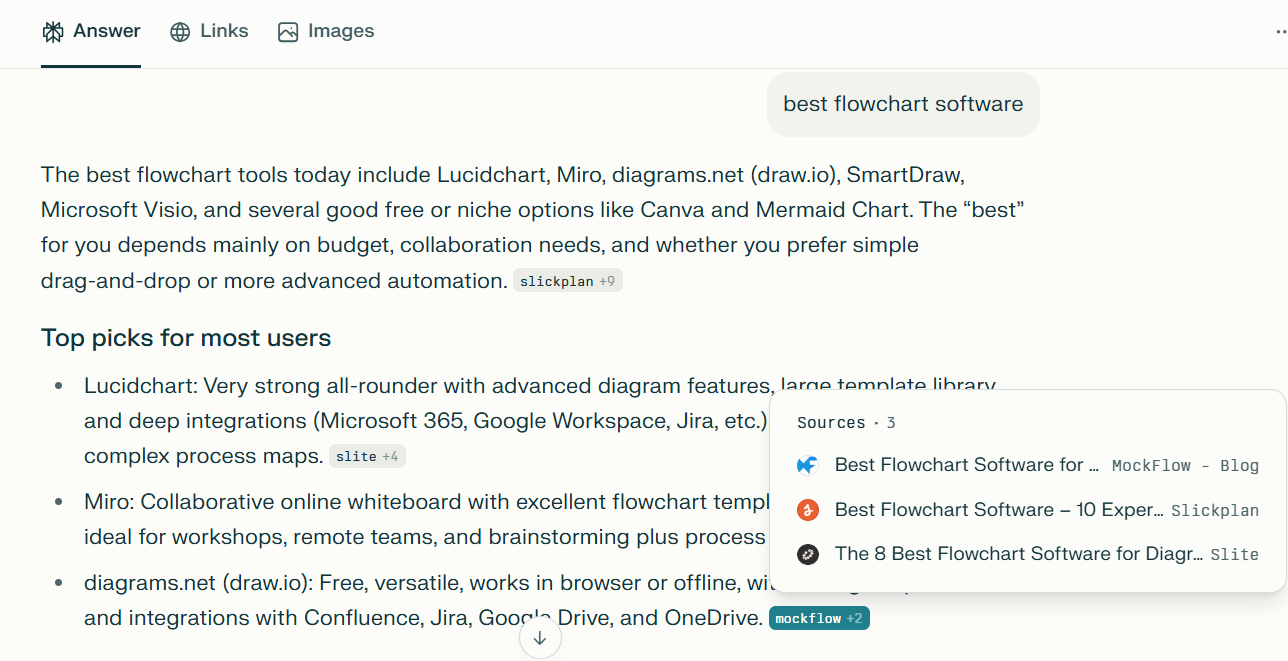The height and width of the screenshot is (661, 1288).
Task: Click the mockflow +2 citation chip
Action: (819, 618)
